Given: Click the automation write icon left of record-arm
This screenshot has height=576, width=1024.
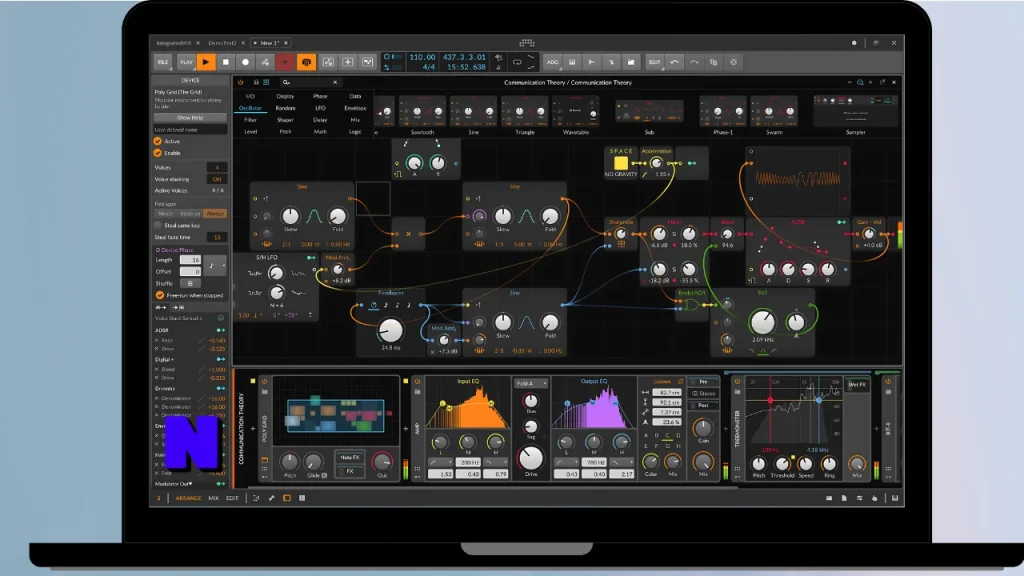Looking at the screenshot, I should [x=265, y=62].
